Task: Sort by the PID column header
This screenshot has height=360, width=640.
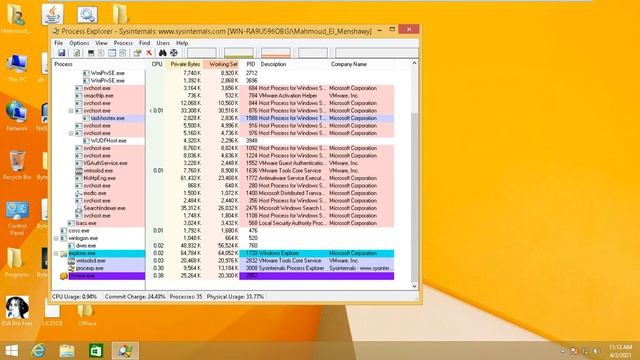Action: 250,64
